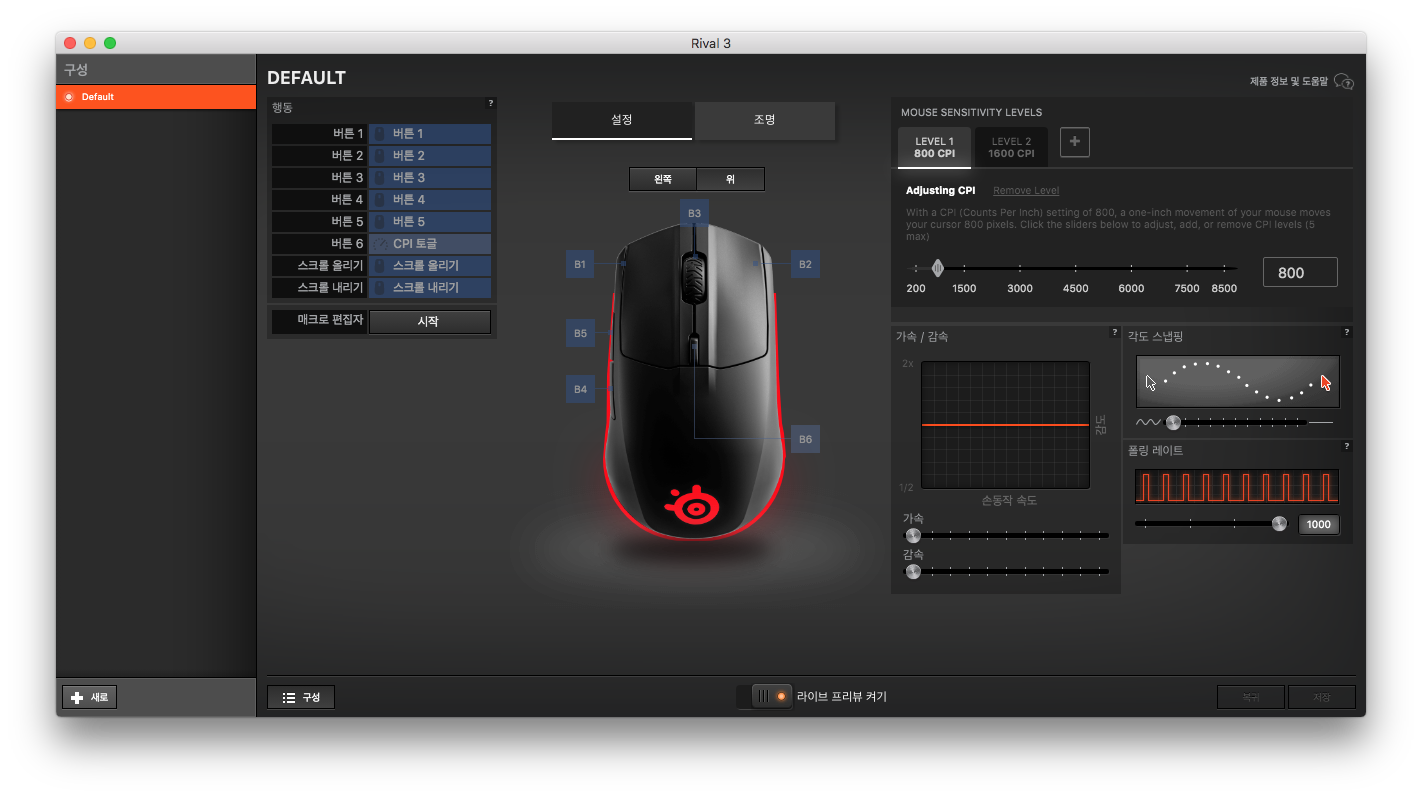1422x797 pixels.
Task: Open 버튼 4 action assignment
Action: (x=430, y=199)
